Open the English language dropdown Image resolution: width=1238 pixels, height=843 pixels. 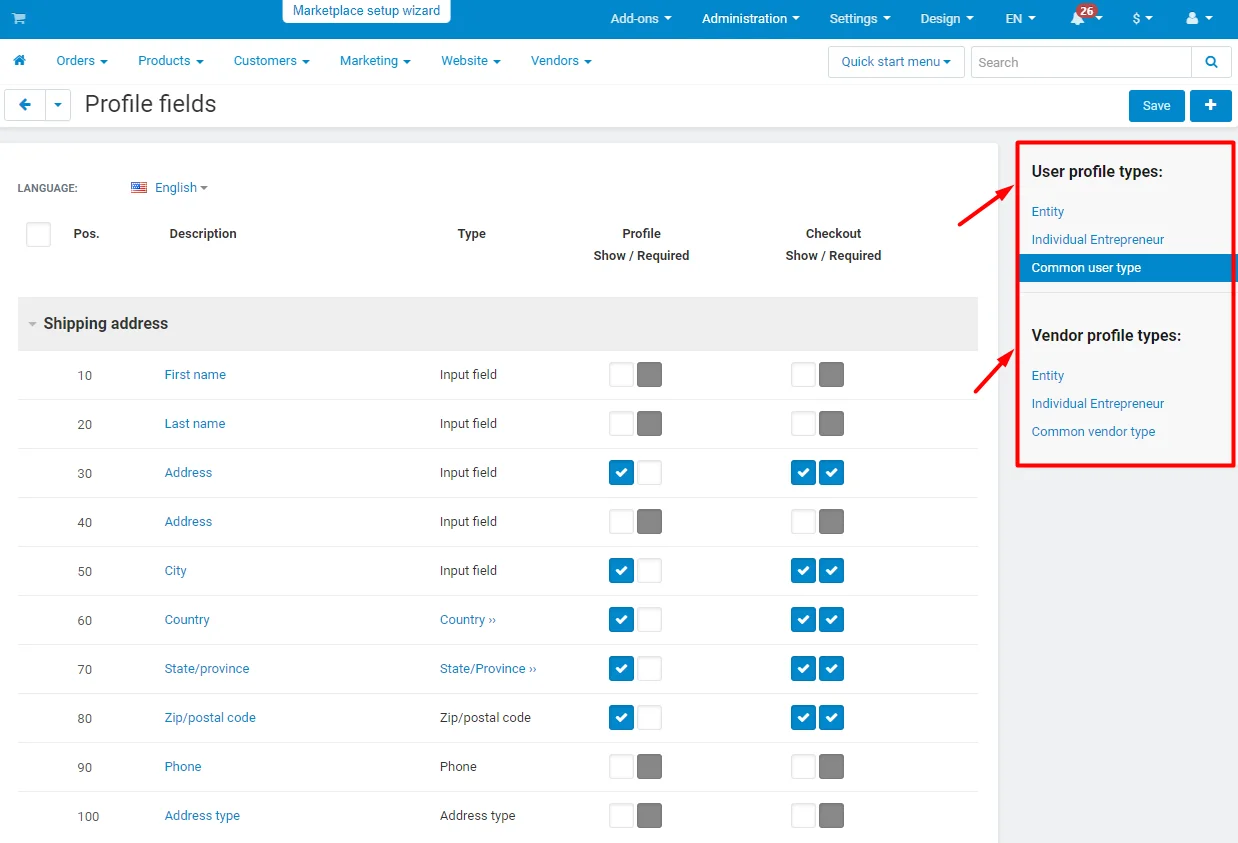[170, 188]
